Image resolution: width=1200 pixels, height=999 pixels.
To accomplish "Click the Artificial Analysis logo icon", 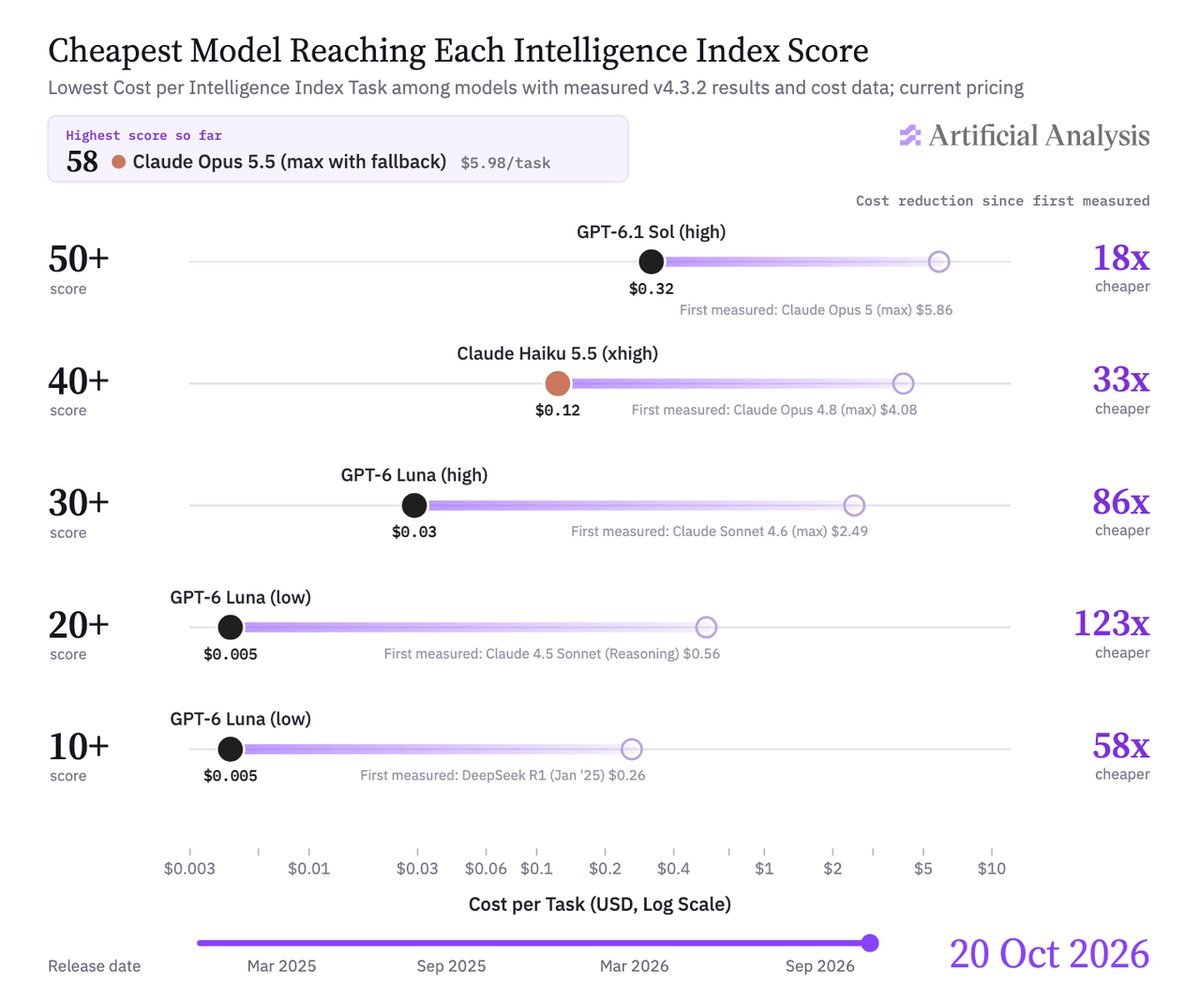I will click(910, 136).
